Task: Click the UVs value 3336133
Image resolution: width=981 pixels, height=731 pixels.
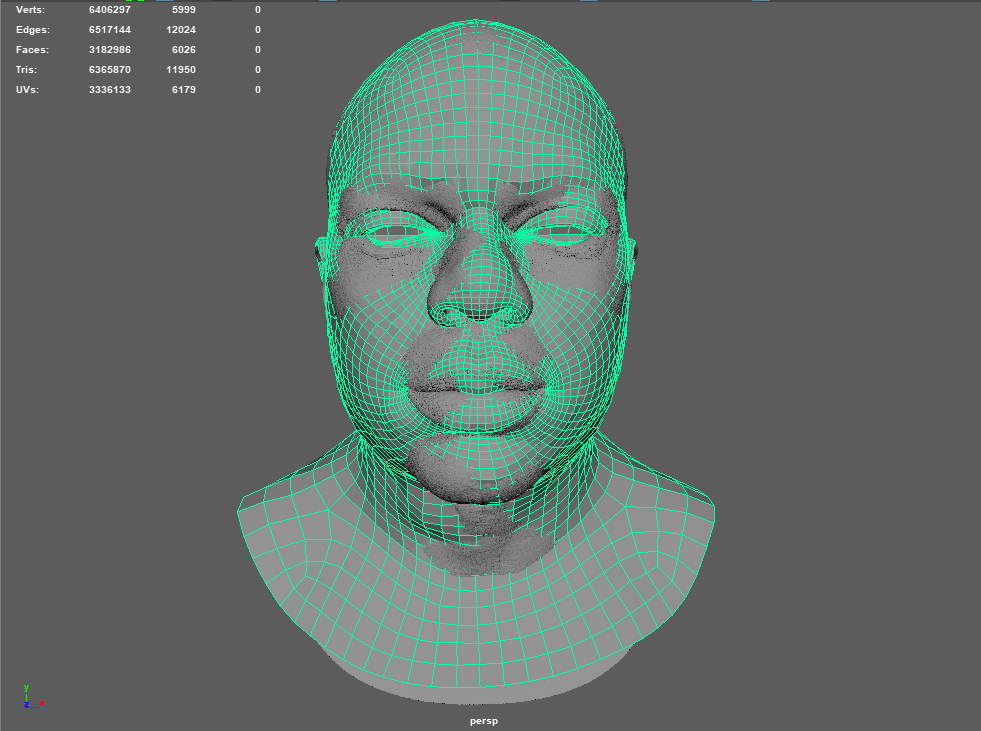Action: (109, 90)
